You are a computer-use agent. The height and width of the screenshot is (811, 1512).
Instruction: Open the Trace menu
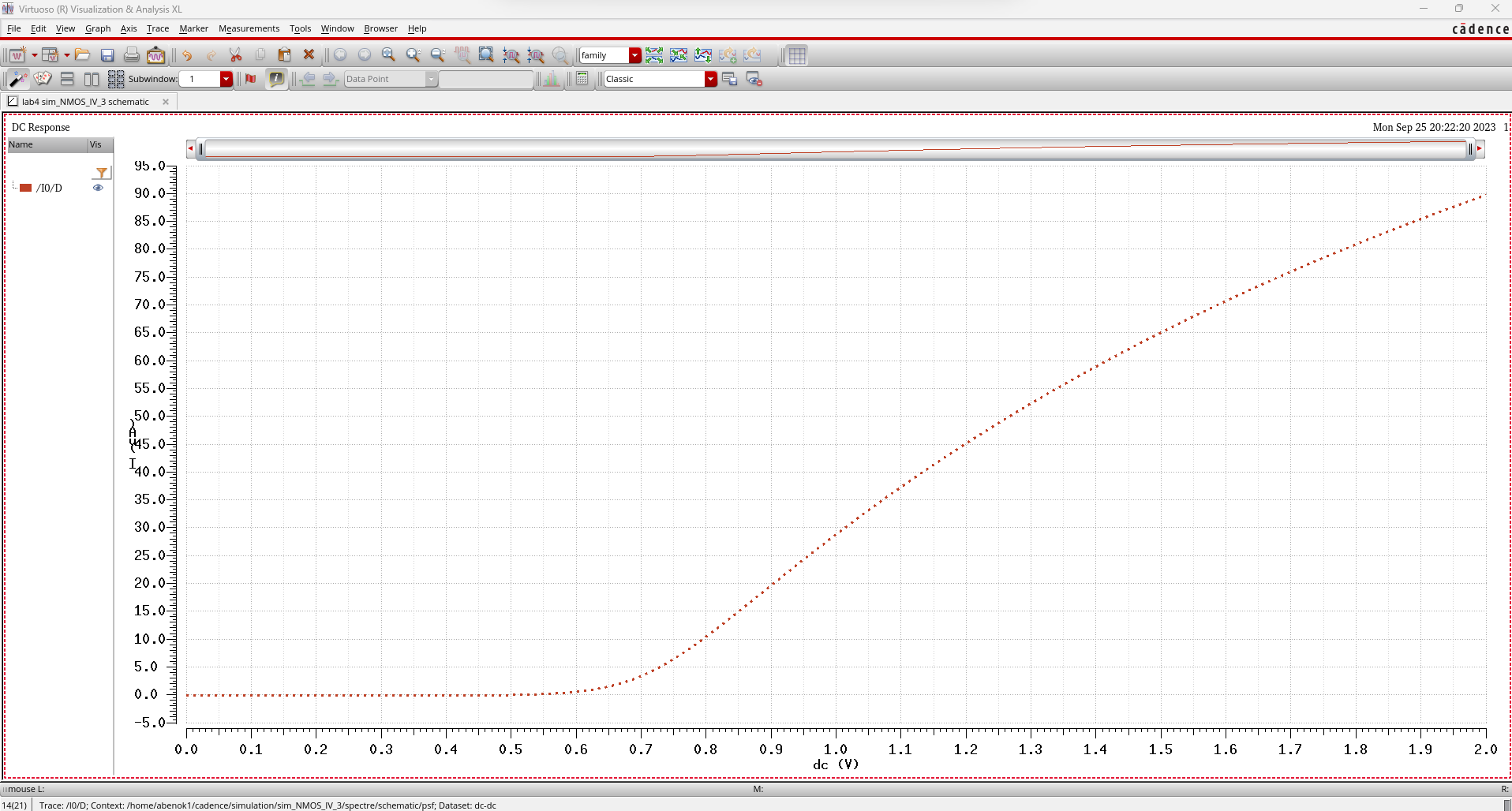pyautogui.click(x=158, y=28)
